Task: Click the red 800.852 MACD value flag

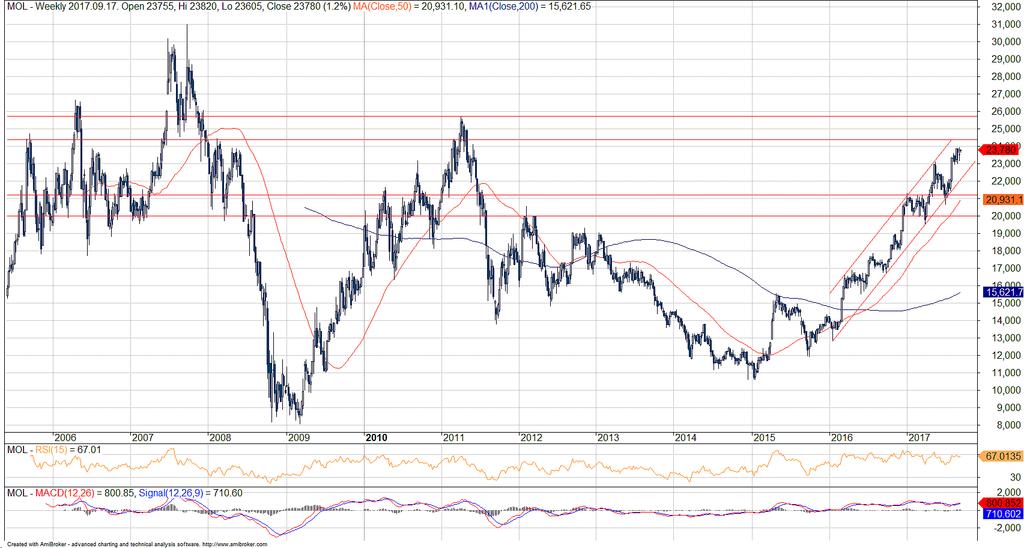Action: click(x=1002, y=504)
